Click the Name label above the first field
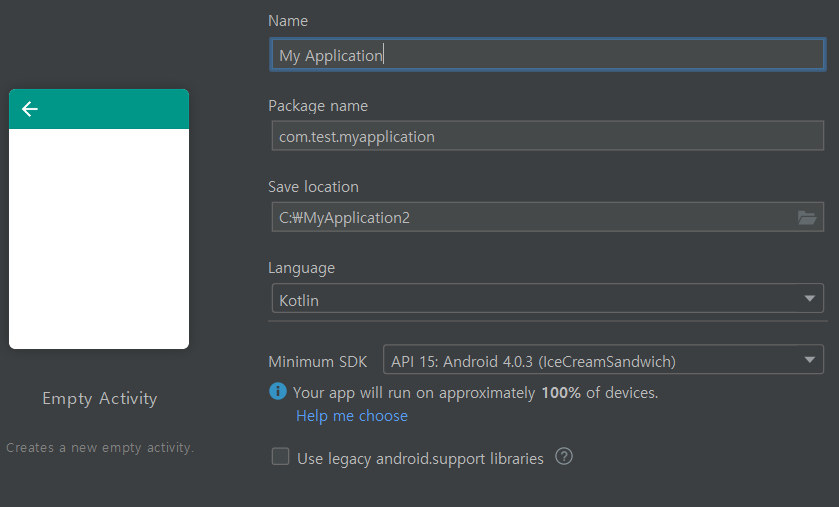 tap(288, 21)
